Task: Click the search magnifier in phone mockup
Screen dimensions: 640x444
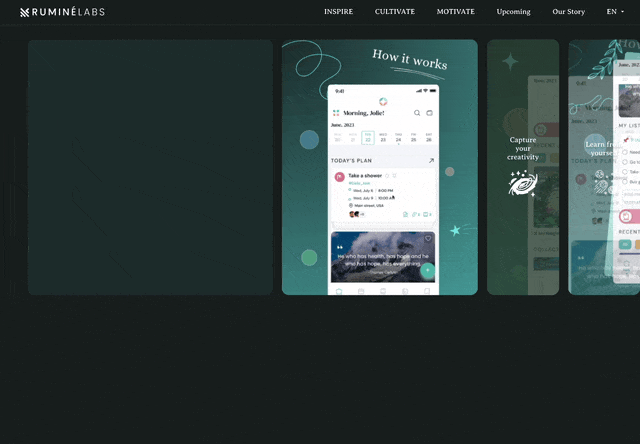Action: (x=417, y=113)
